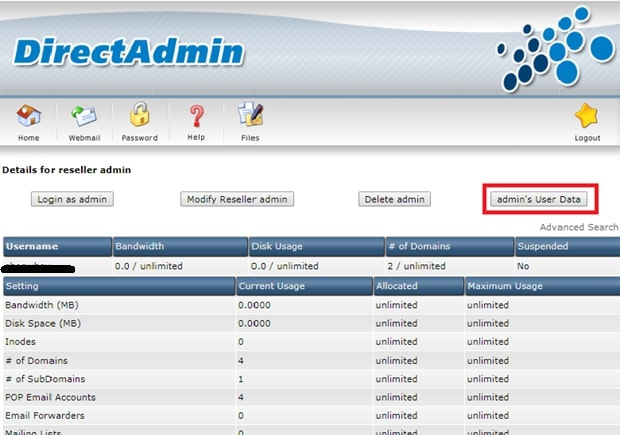Sort by the Username column header
This screenshot has width=620, height=435.
click(x=57, y=246)
